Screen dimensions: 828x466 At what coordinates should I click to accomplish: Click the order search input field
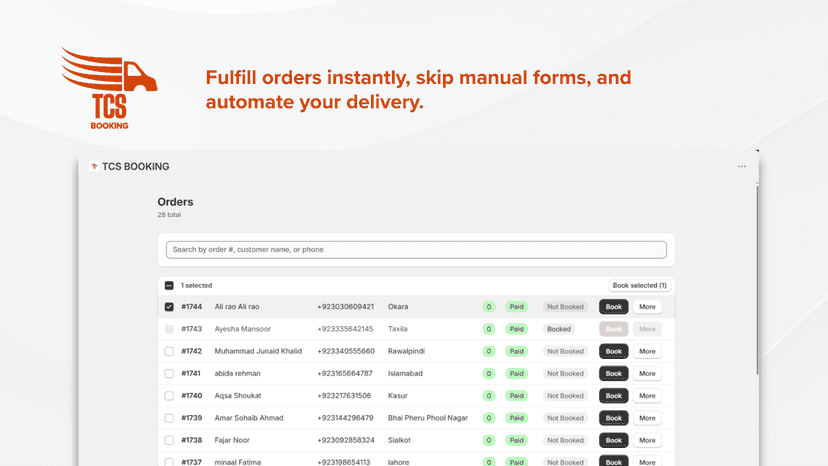point(416,250)
